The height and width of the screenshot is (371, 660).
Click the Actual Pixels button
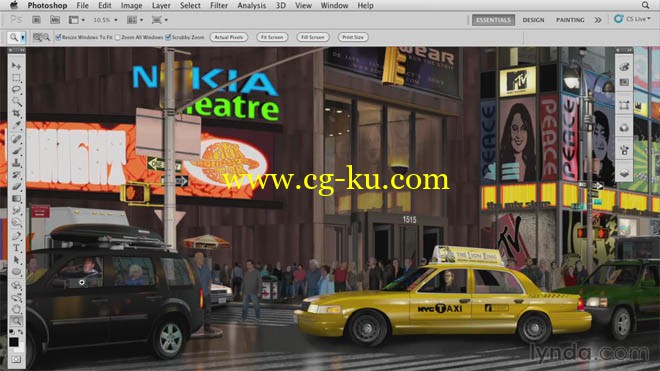click(x=229, y=37)
